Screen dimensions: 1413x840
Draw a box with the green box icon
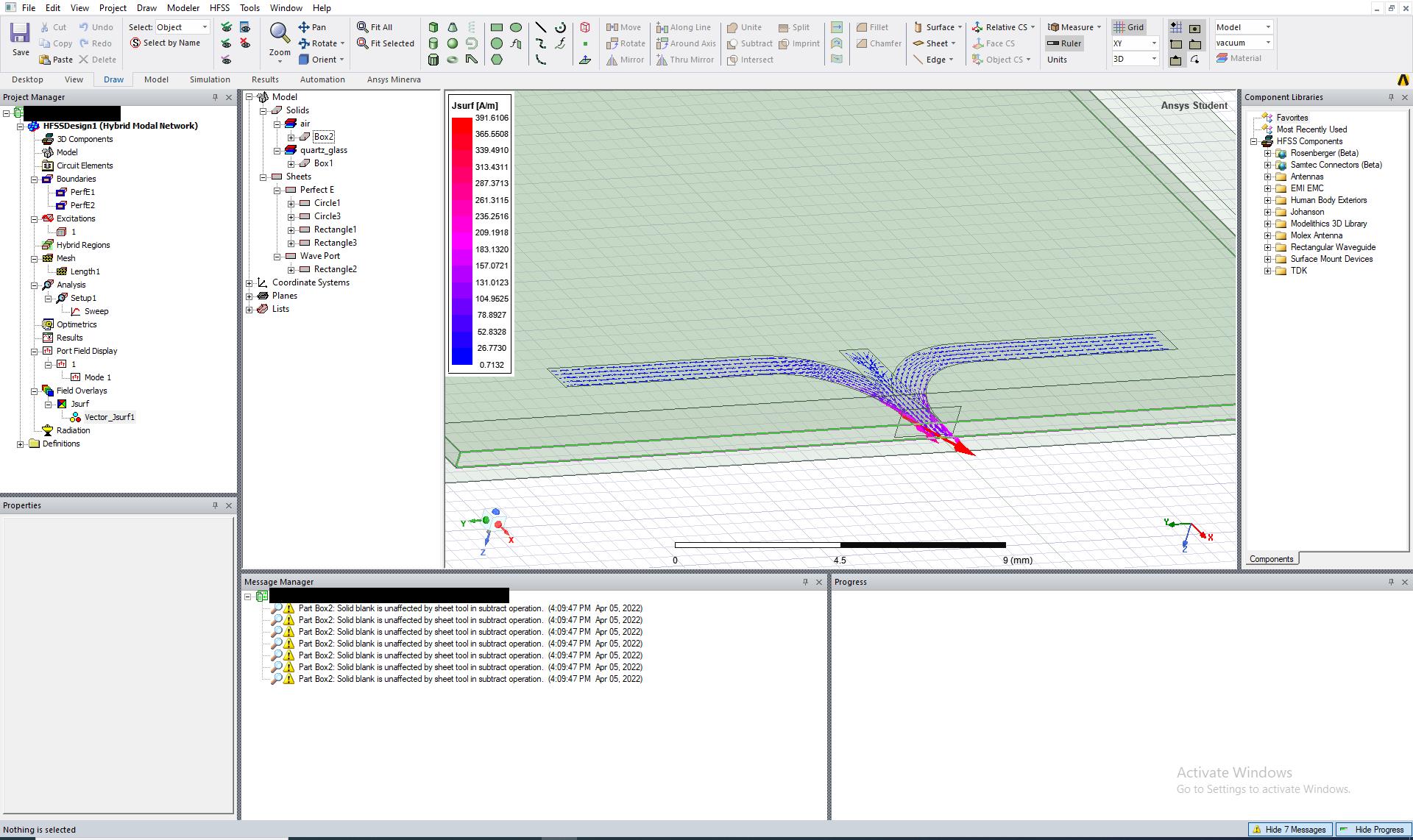[x=433, y=27]
